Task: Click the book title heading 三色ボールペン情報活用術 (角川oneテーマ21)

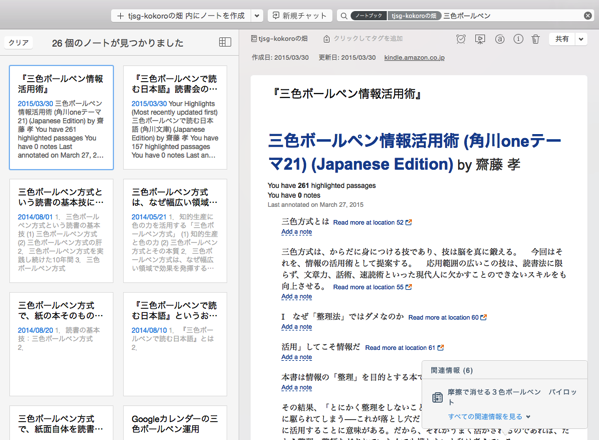Action: point(414,152)
